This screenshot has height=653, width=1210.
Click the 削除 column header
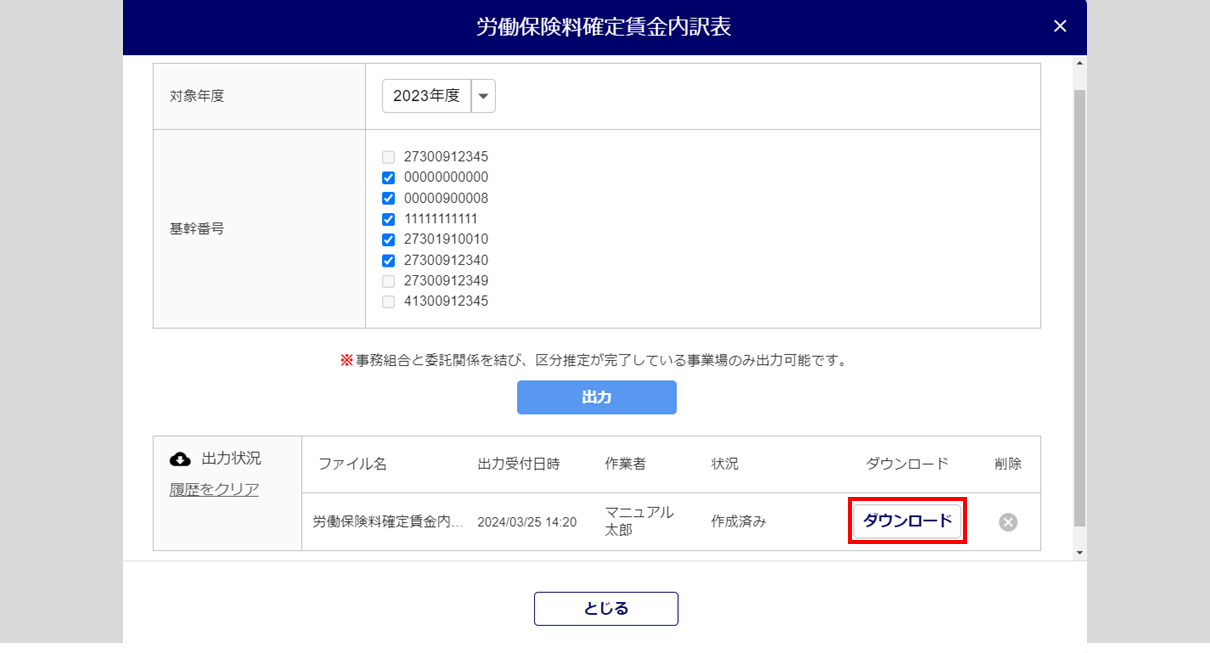point(1008,464)
